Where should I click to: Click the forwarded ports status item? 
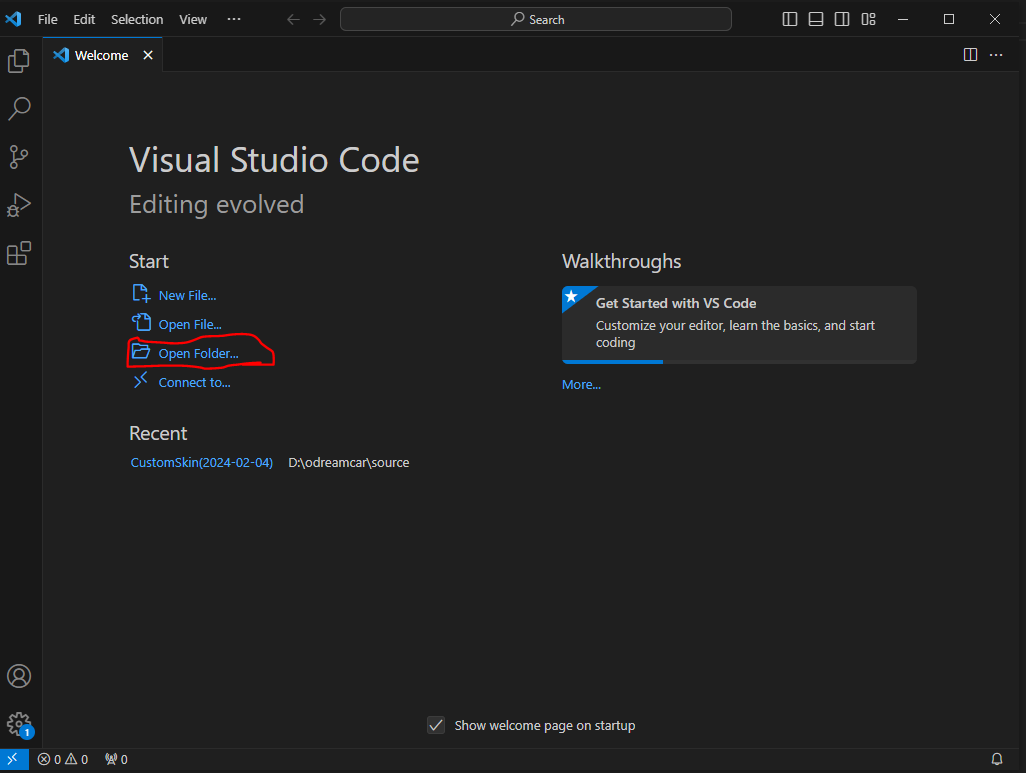116,759
